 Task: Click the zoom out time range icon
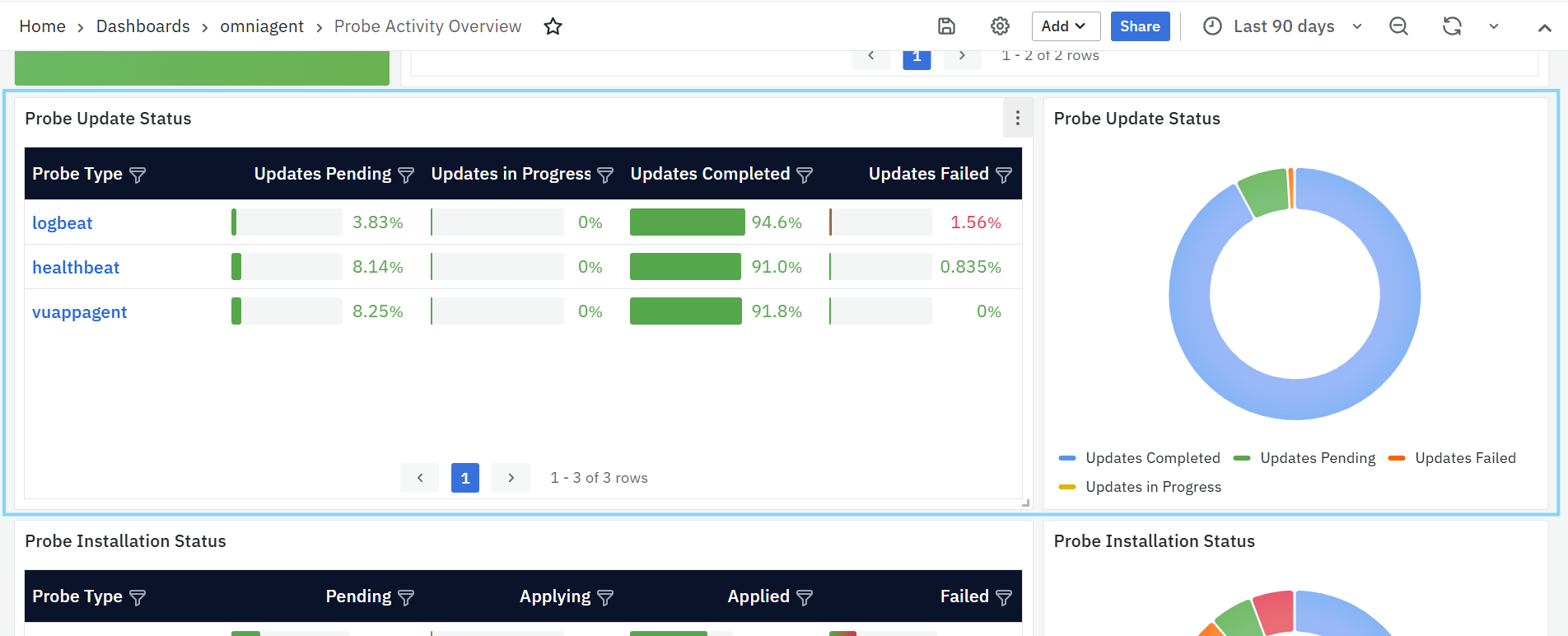(x=1398, y=26)
